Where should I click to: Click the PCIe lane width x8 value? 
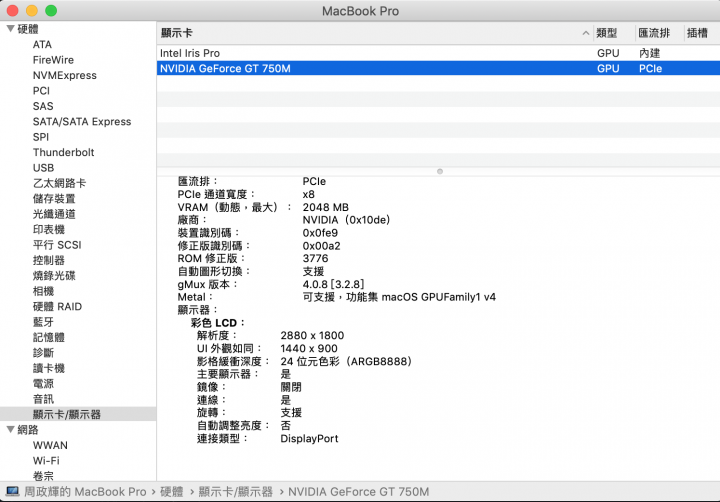tap(309, 194)
